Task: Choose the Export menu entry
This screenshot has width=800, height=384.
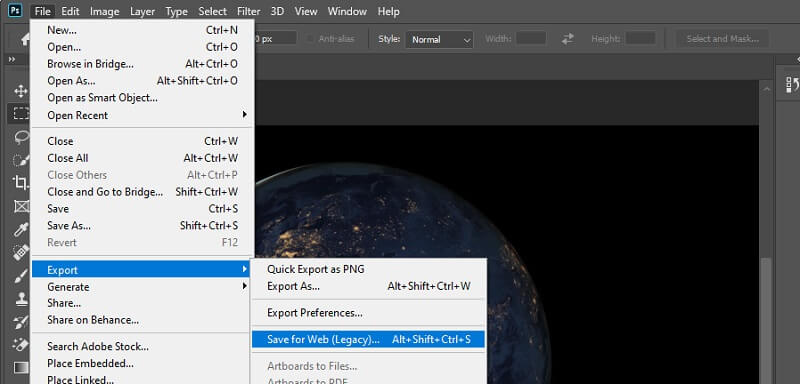Action: click(x=141, y=270)
